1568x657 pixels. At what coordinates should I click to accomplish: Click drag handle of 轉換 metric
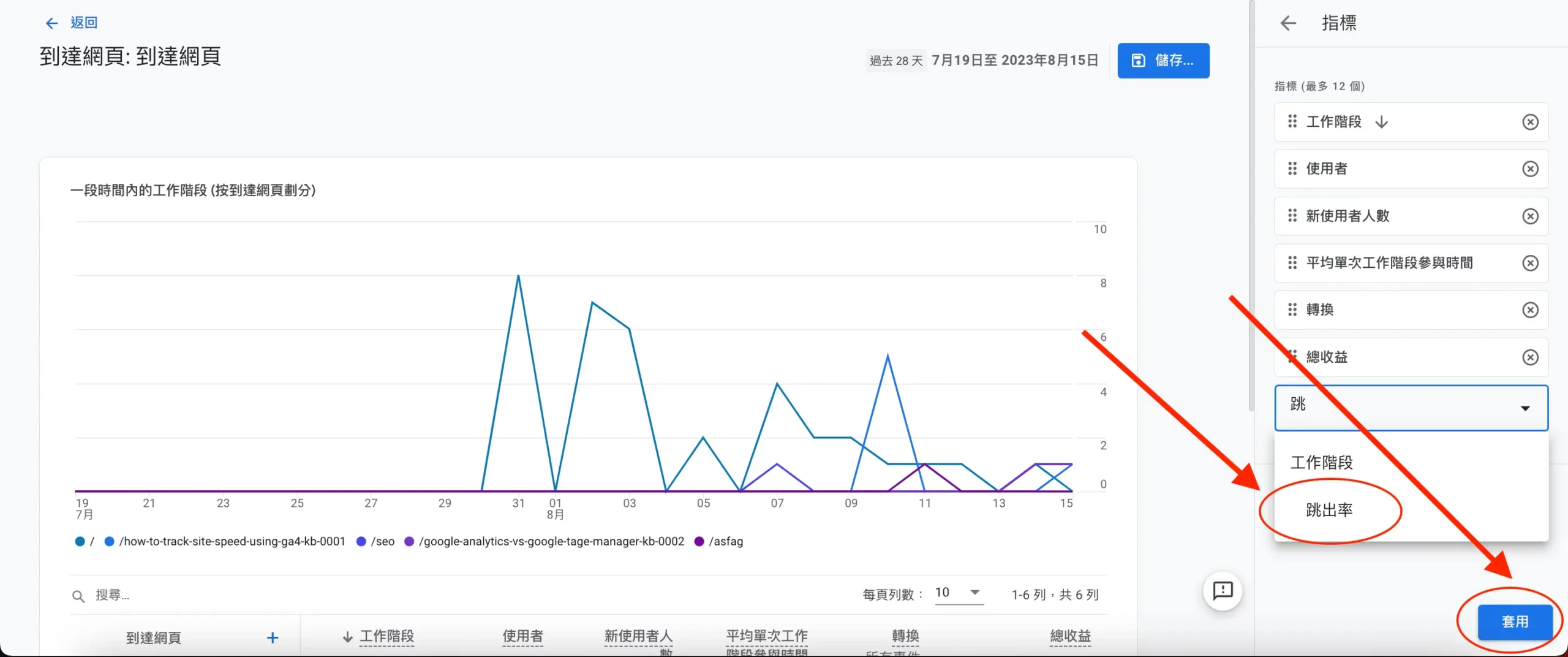click(x=1292, y=310)
